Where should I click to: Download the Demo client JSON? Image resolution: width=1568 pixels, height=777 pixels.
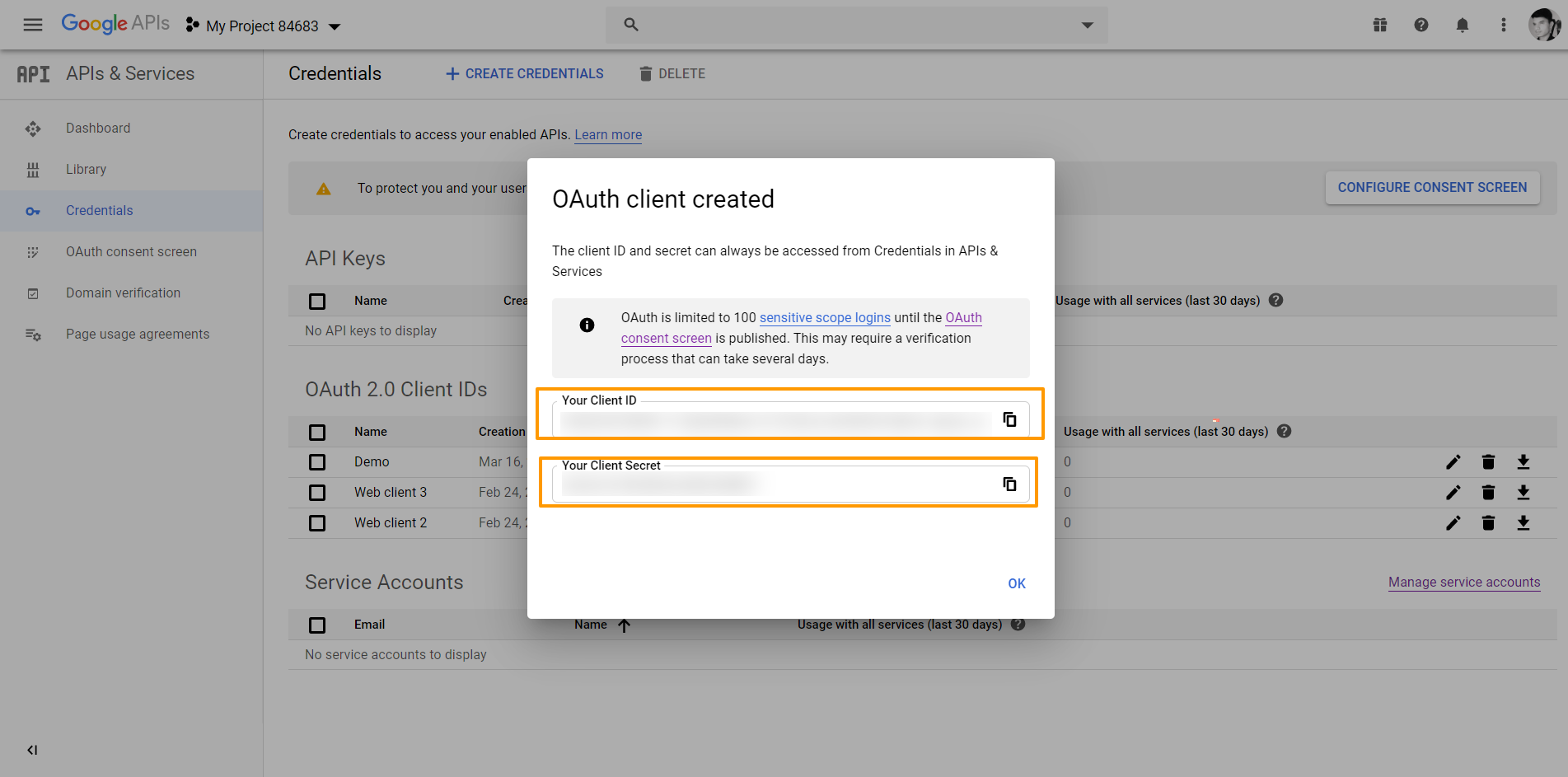click(1524, 462)
